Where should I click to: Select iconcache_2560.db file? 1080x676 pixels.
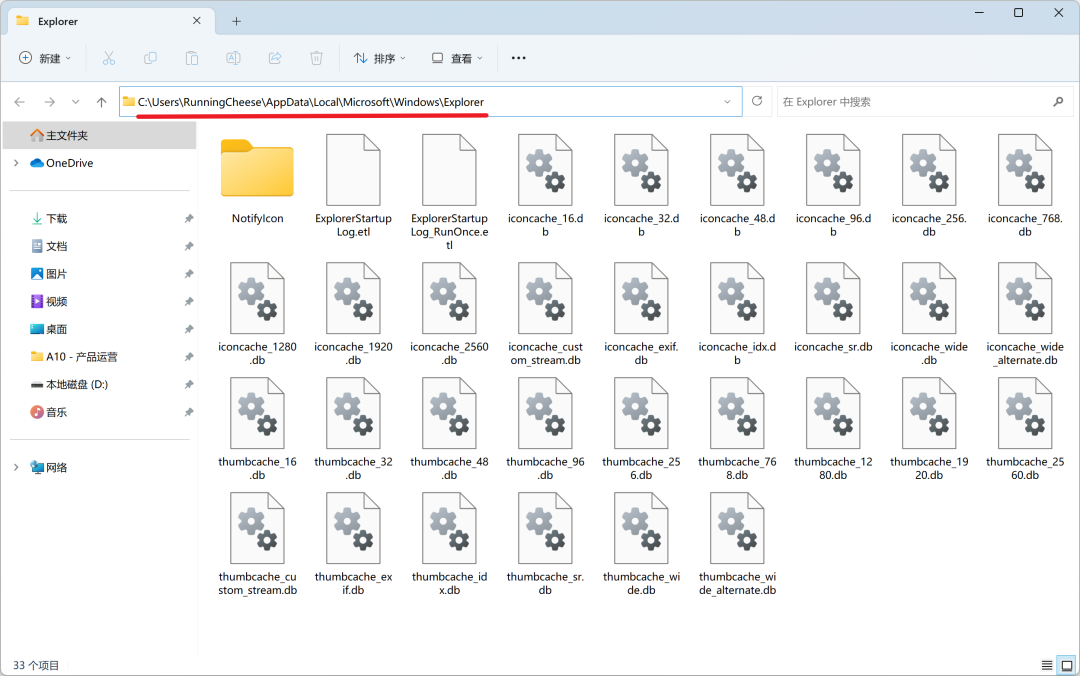[x=449, y=314]
